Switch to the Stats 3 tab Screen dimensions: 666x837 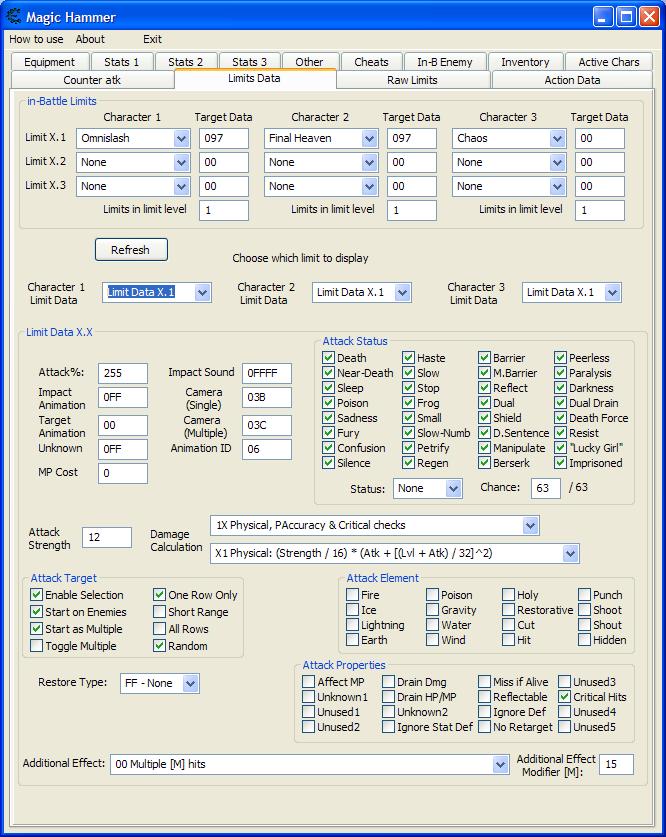250,62
